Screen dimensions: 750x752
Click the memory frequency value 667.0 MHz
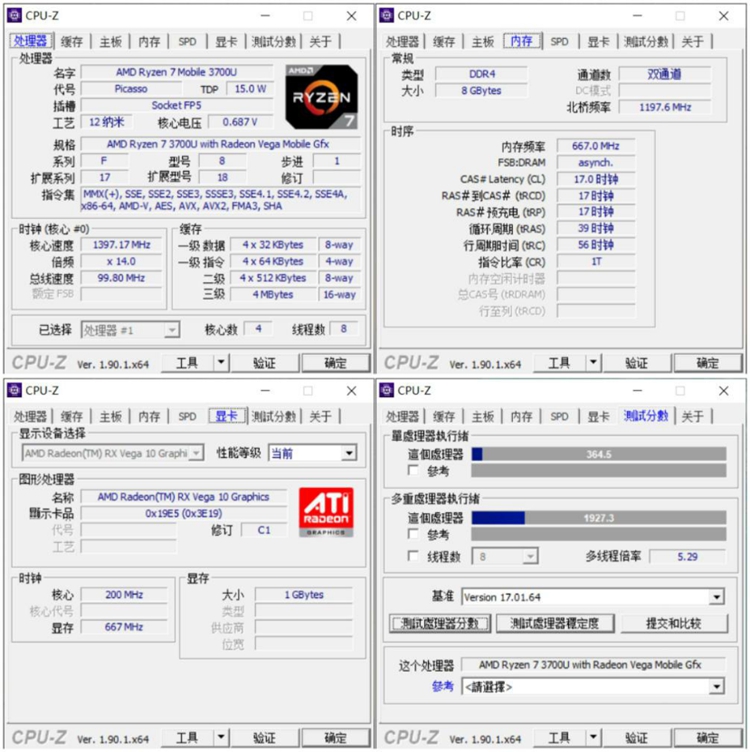click(x=596, y=146)
